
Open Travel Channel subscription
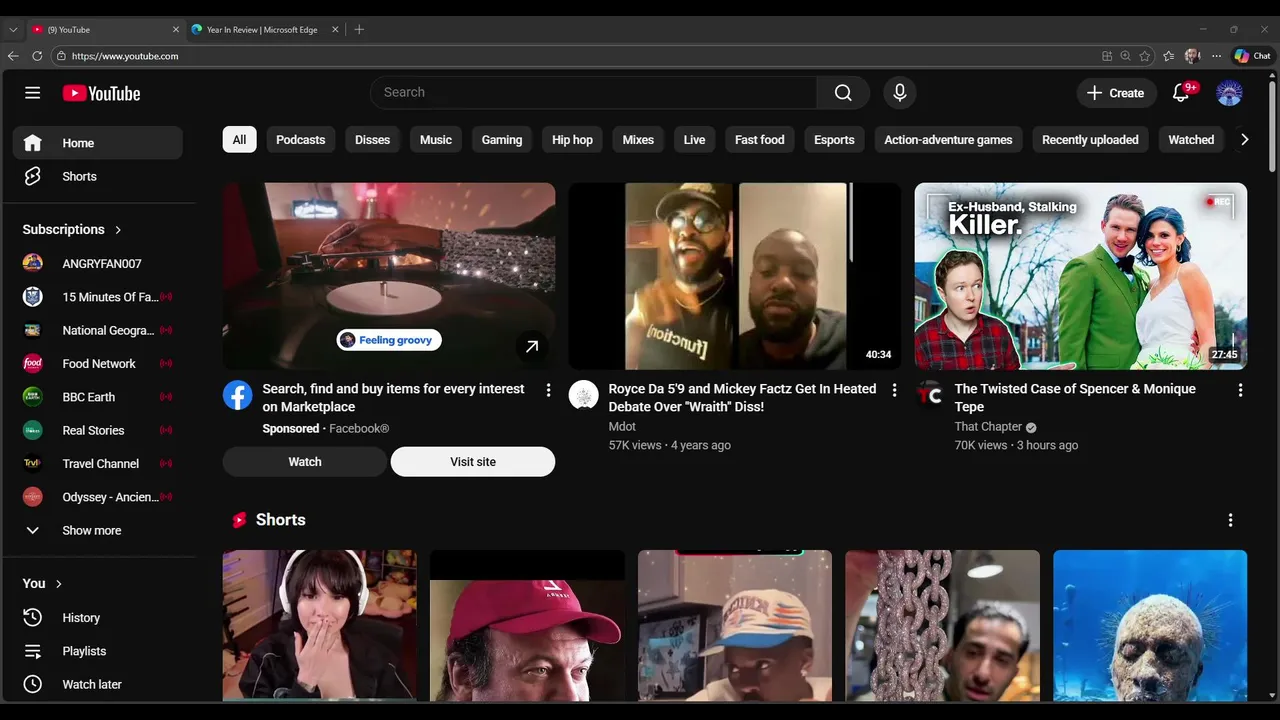(x=98, y=464)
